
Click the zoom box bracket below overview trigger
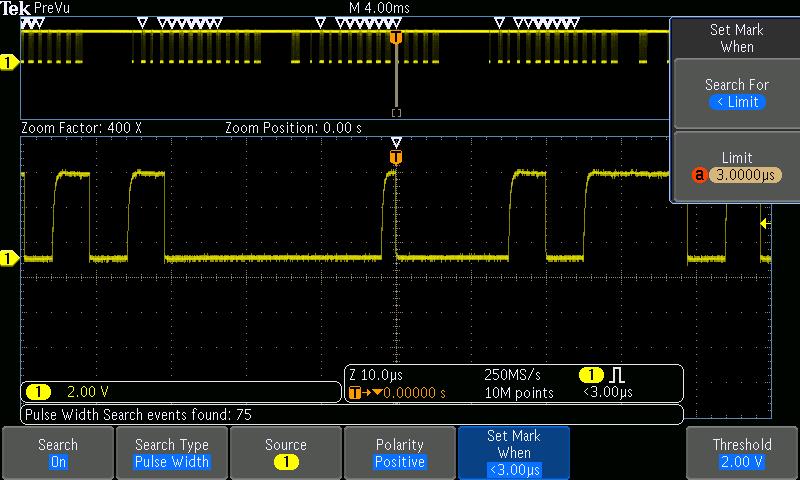[396, 113]
